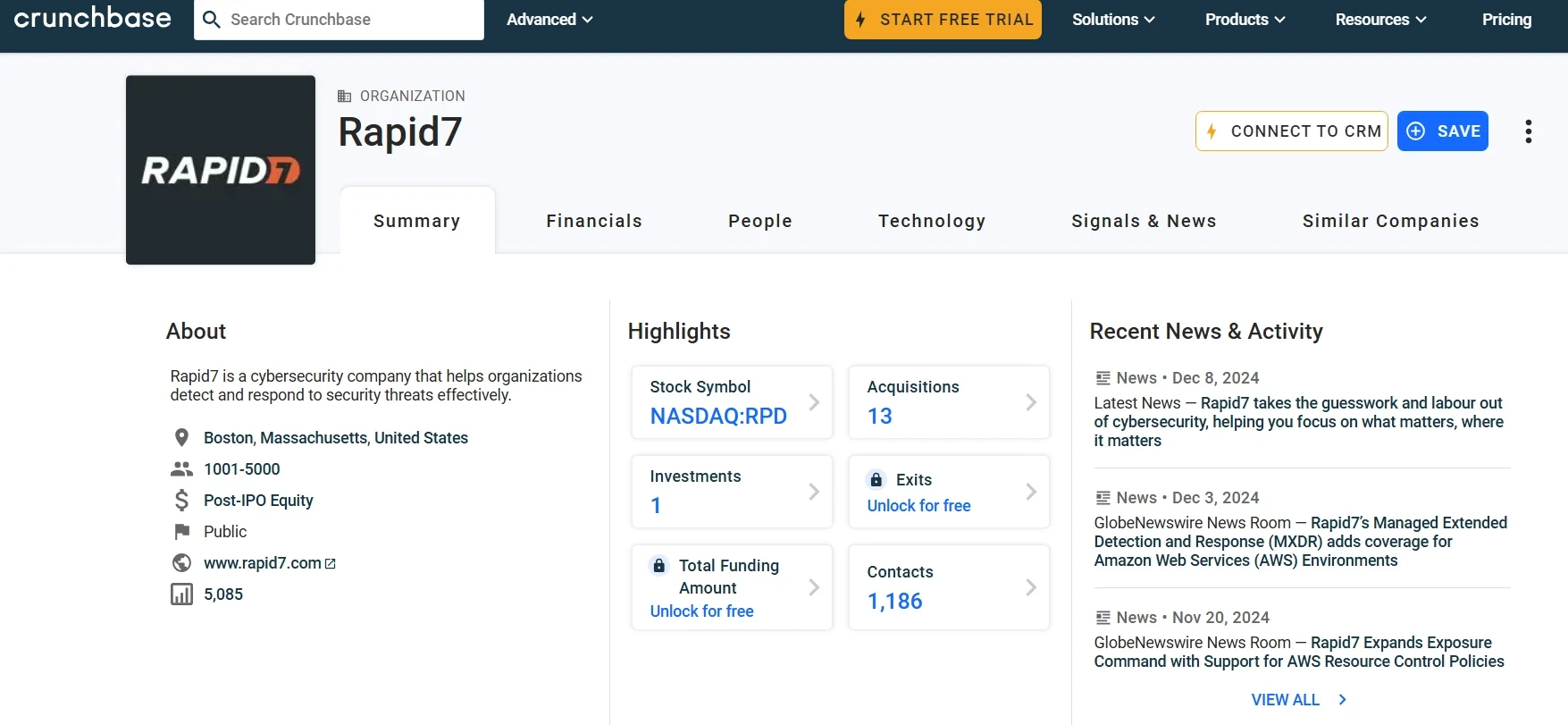Click the Rapid7 company logo thumbnail
Viewport: 1568px width, 725px height.
click(x=221, y=170)
